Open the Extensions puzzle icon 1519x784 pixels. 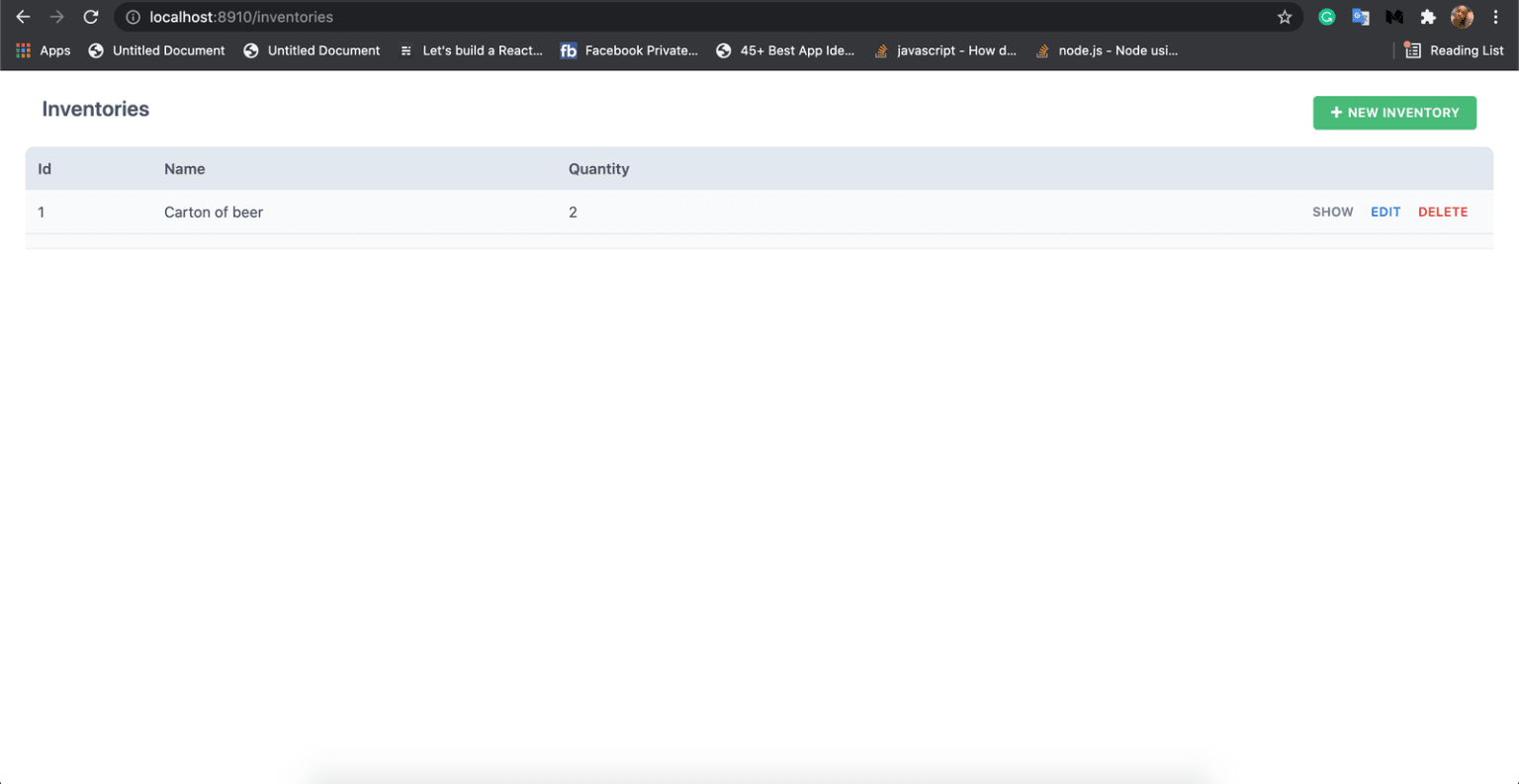(x=1428, y=17)
